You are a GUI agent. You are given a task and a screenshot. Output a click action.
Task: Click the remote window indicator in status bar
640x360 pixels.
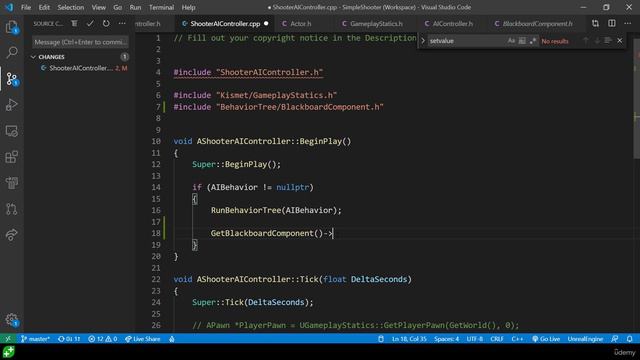coord(8,339)
